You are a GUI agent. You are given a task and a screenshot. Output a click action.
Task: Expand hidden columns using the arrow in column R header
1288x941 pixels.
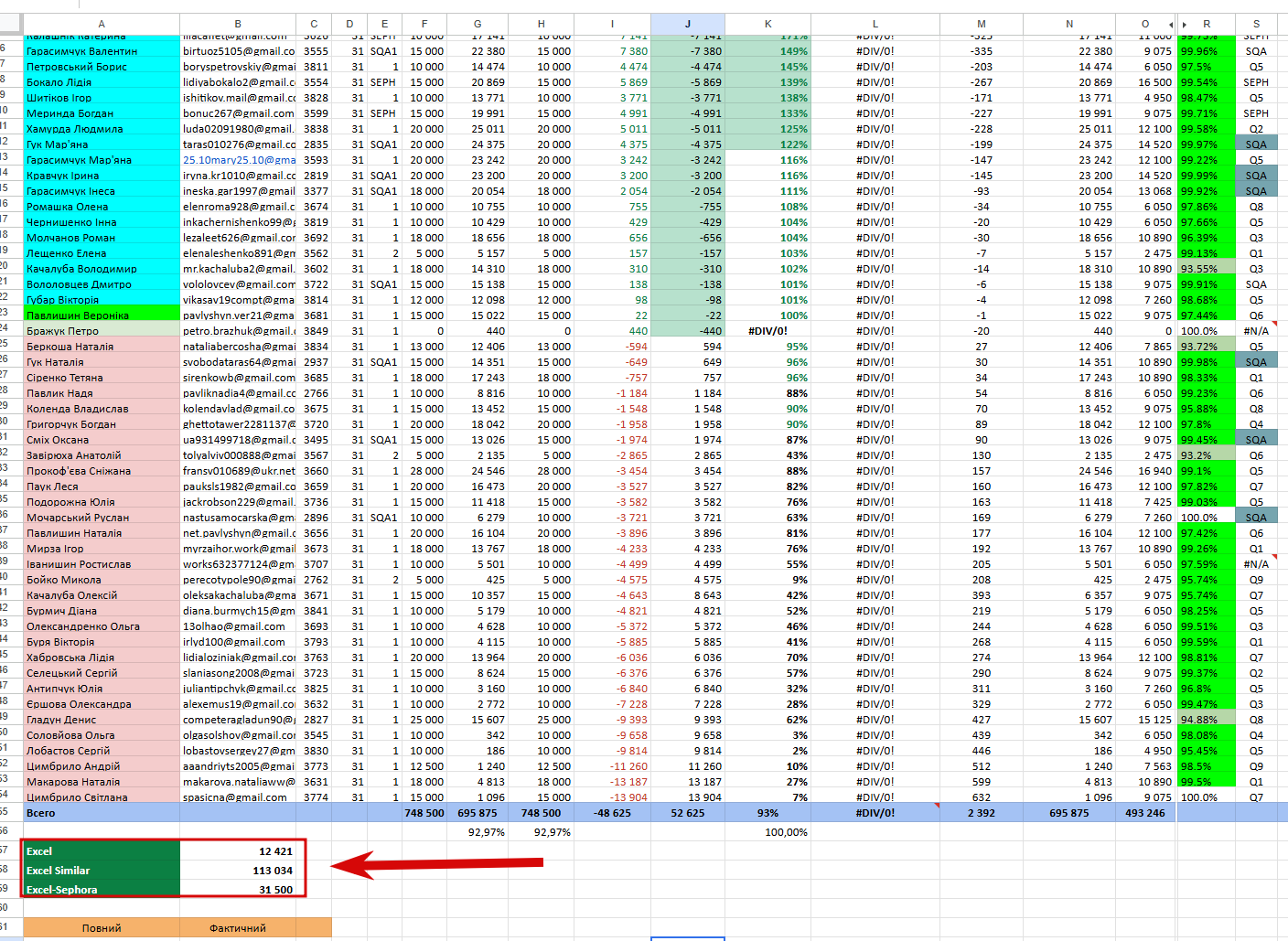1185,25
